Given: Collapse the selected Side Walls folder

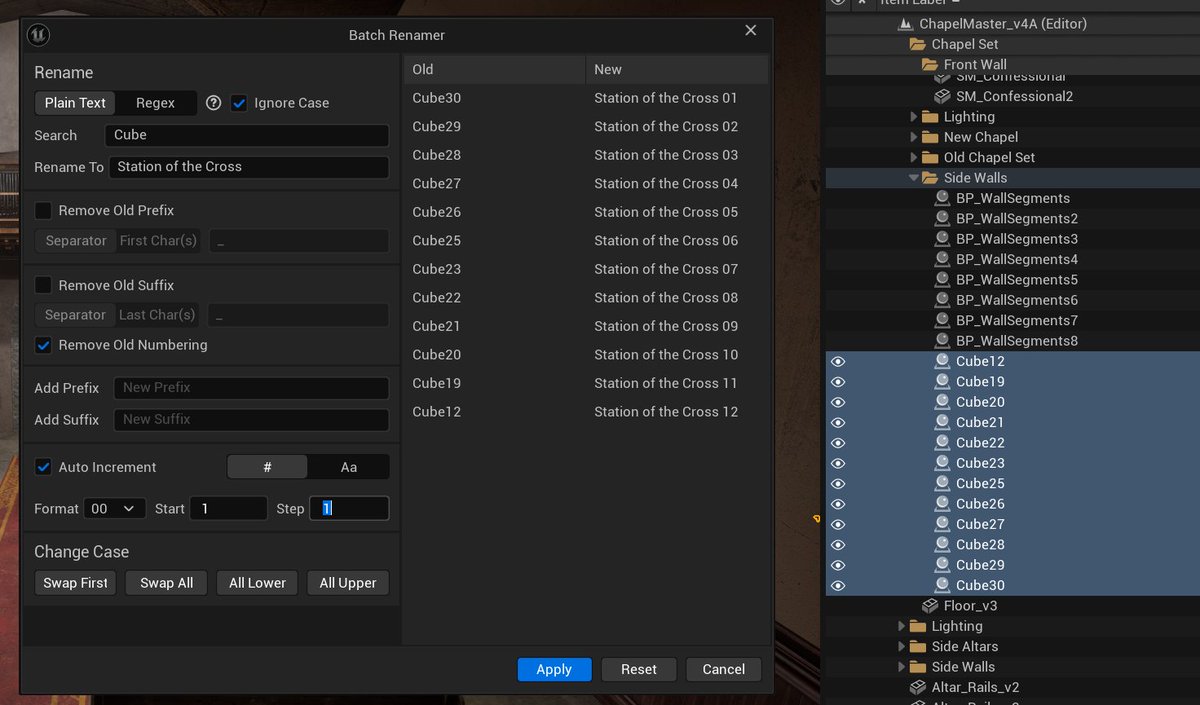Looking at the screenshot, I should 914,178.
